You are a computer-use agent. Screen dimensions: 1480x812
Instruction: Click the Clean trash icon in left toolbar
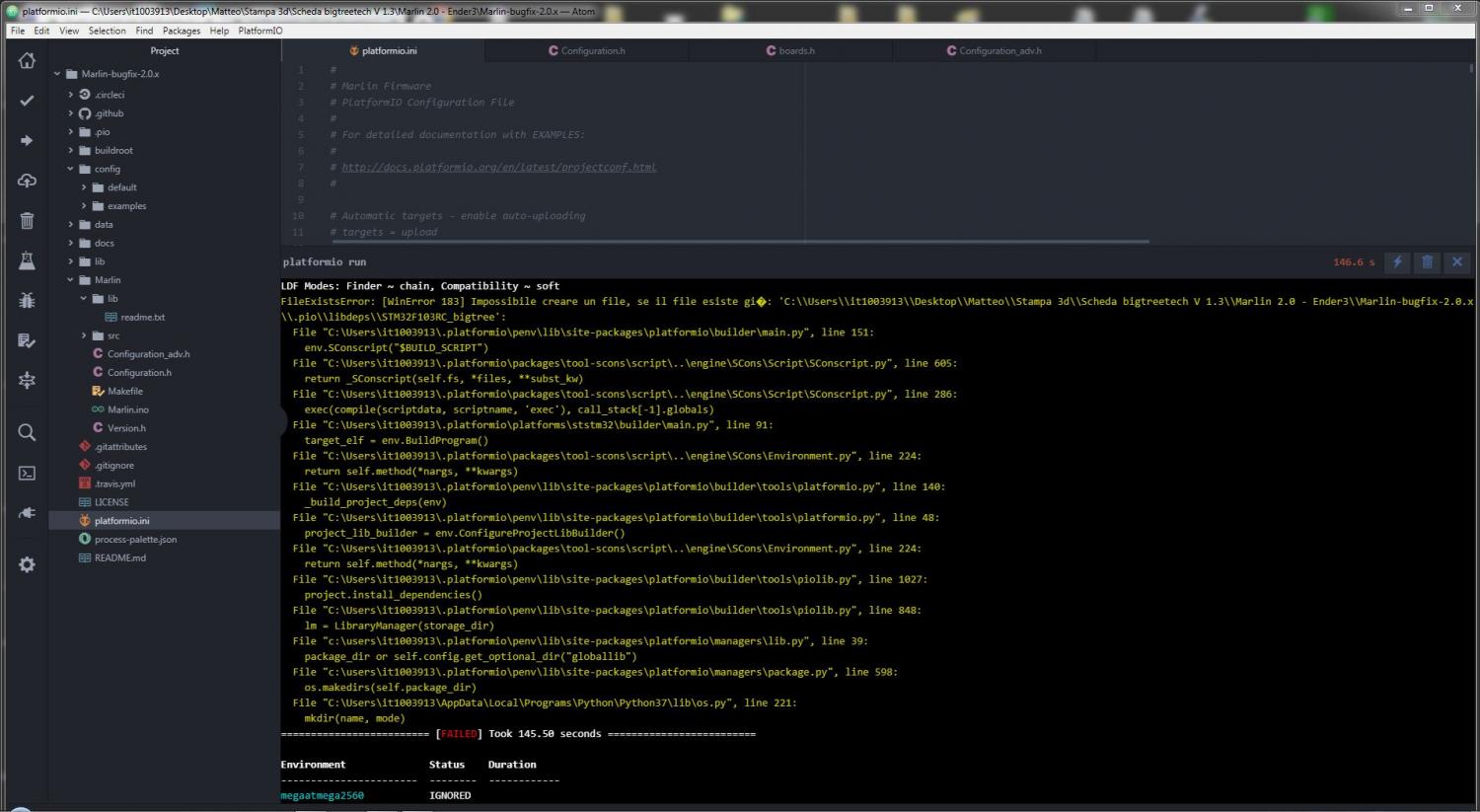(27, 221)
